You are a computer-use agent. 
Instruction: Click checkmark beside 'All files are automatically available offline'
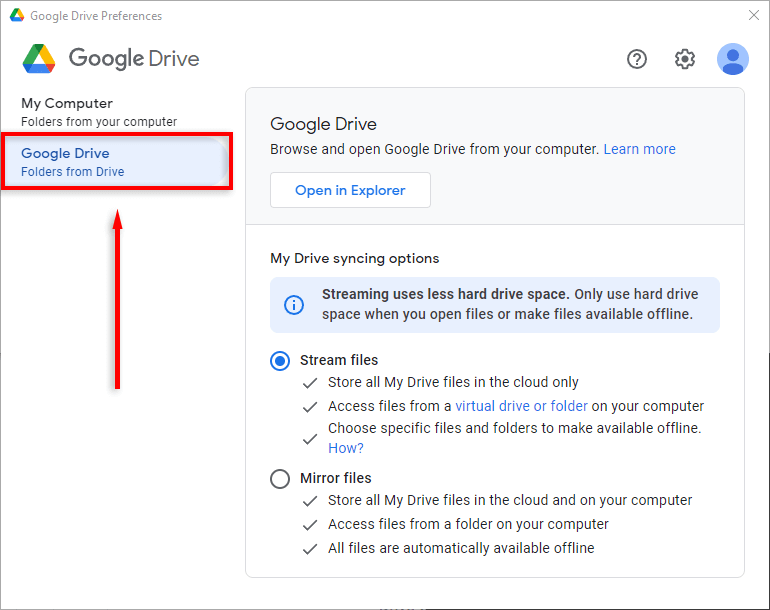311,548
